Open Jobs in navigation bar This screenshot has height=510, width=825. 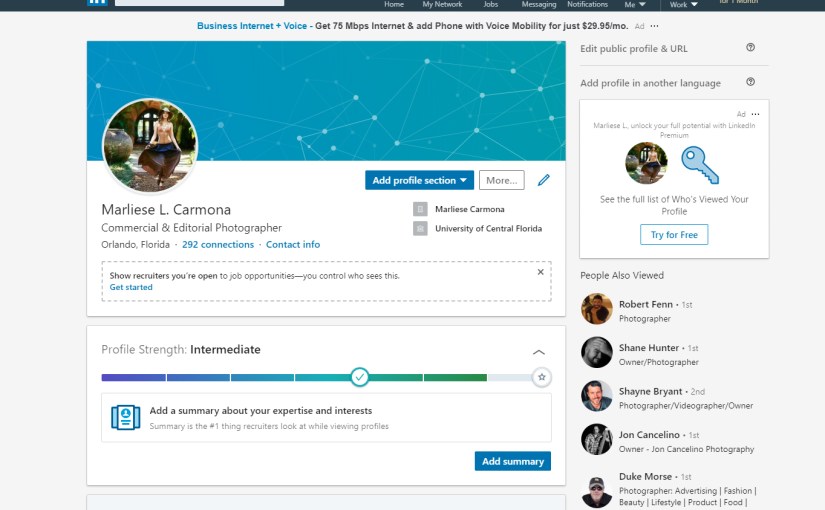490,4
